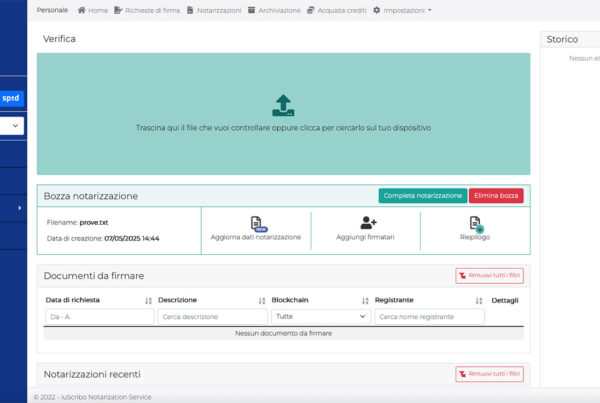
Task: Click Nessun documento da firmare row
Action: [284, 333]
